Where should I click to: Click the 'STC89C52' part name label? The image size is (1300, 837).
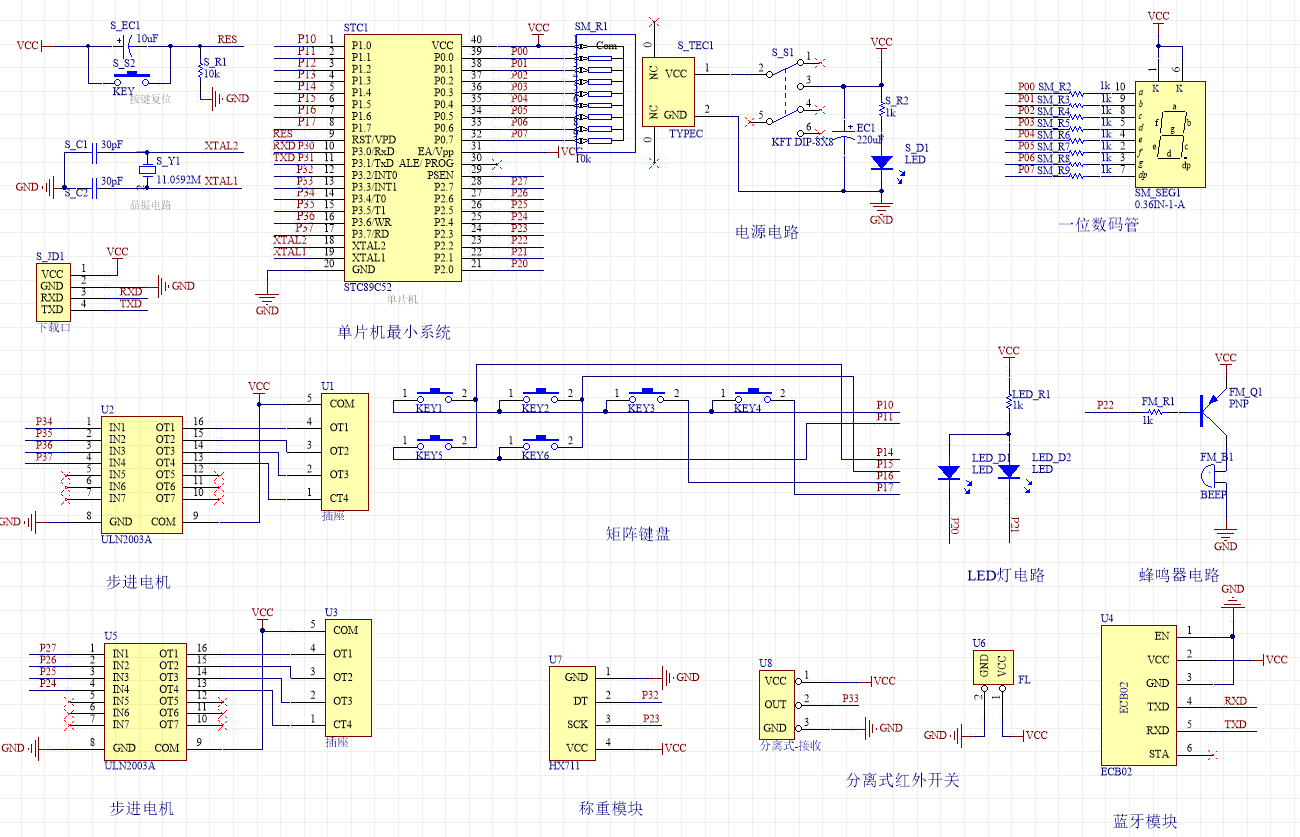coord(370,287)
